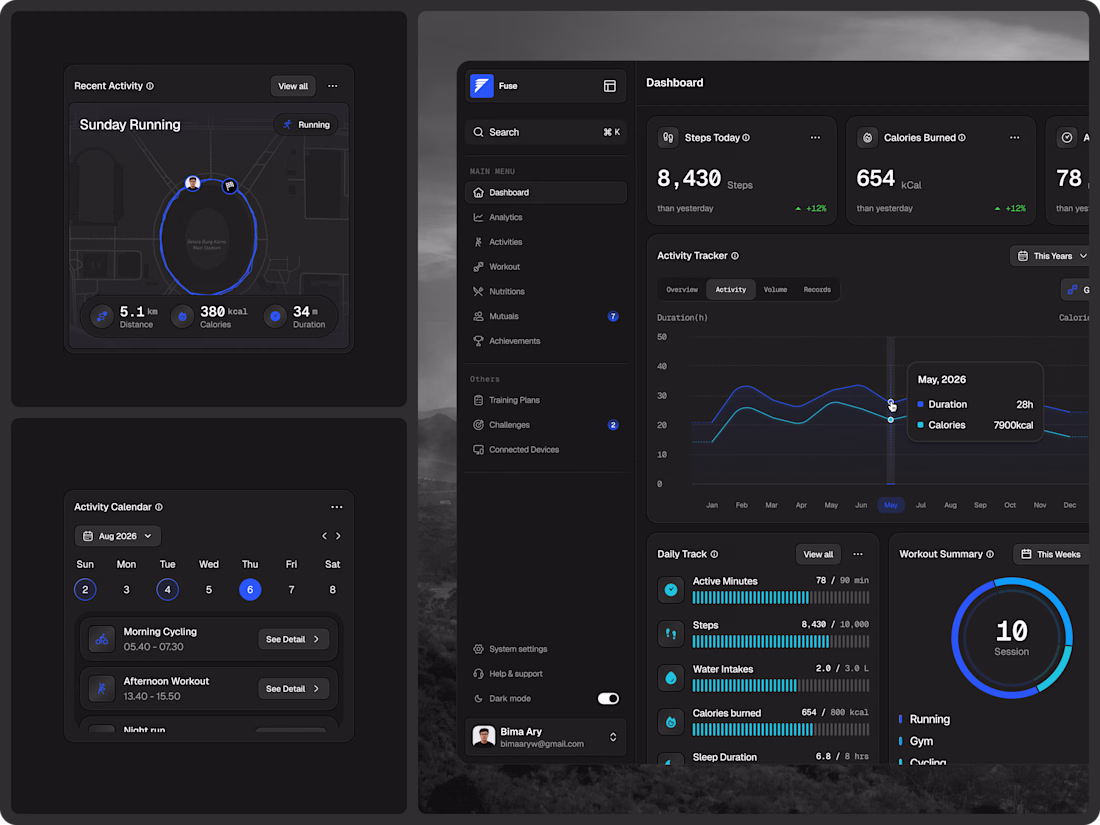Click the Search field in sidebar
The width and height of the screenshot is (1100, 825).
click(x=545, y=132)
